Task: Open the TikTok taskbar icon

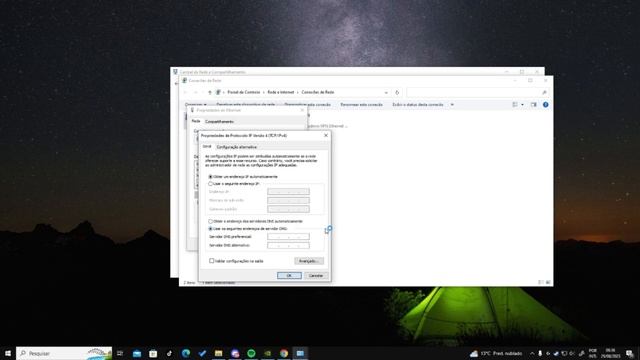Action: tap(169, 353)
